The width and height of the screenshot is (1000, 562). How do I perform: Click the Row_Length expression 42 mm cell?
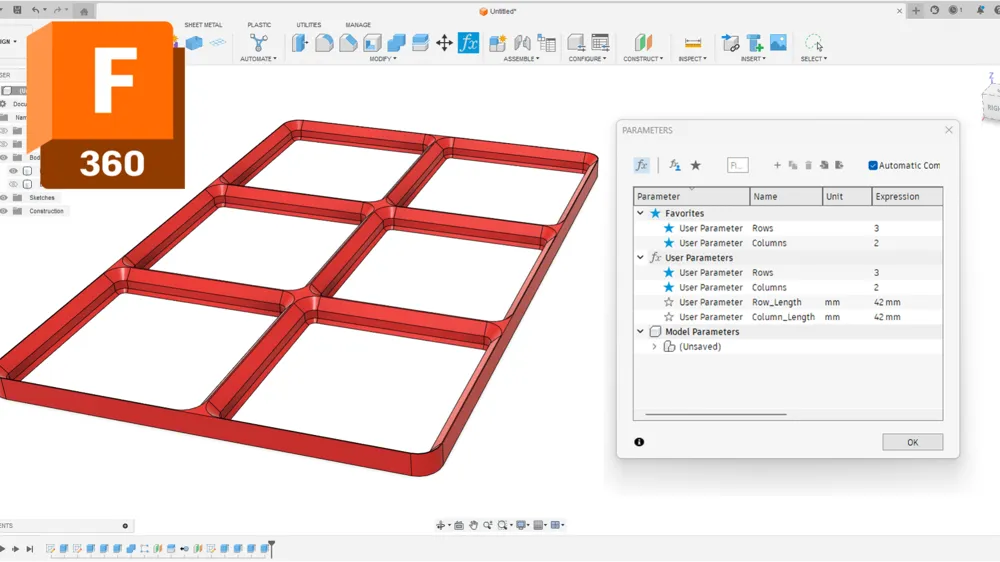[x=906, y=302]
